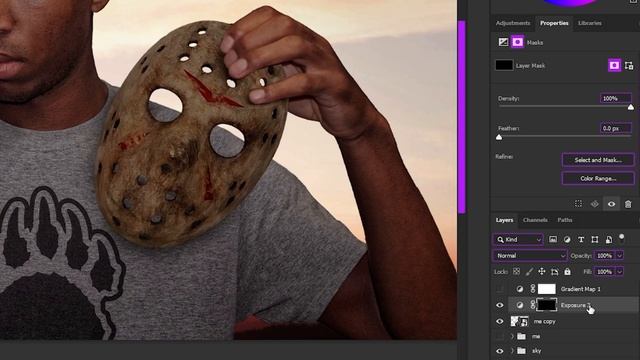Click the Density percentage field

click(x=616, y=98)
